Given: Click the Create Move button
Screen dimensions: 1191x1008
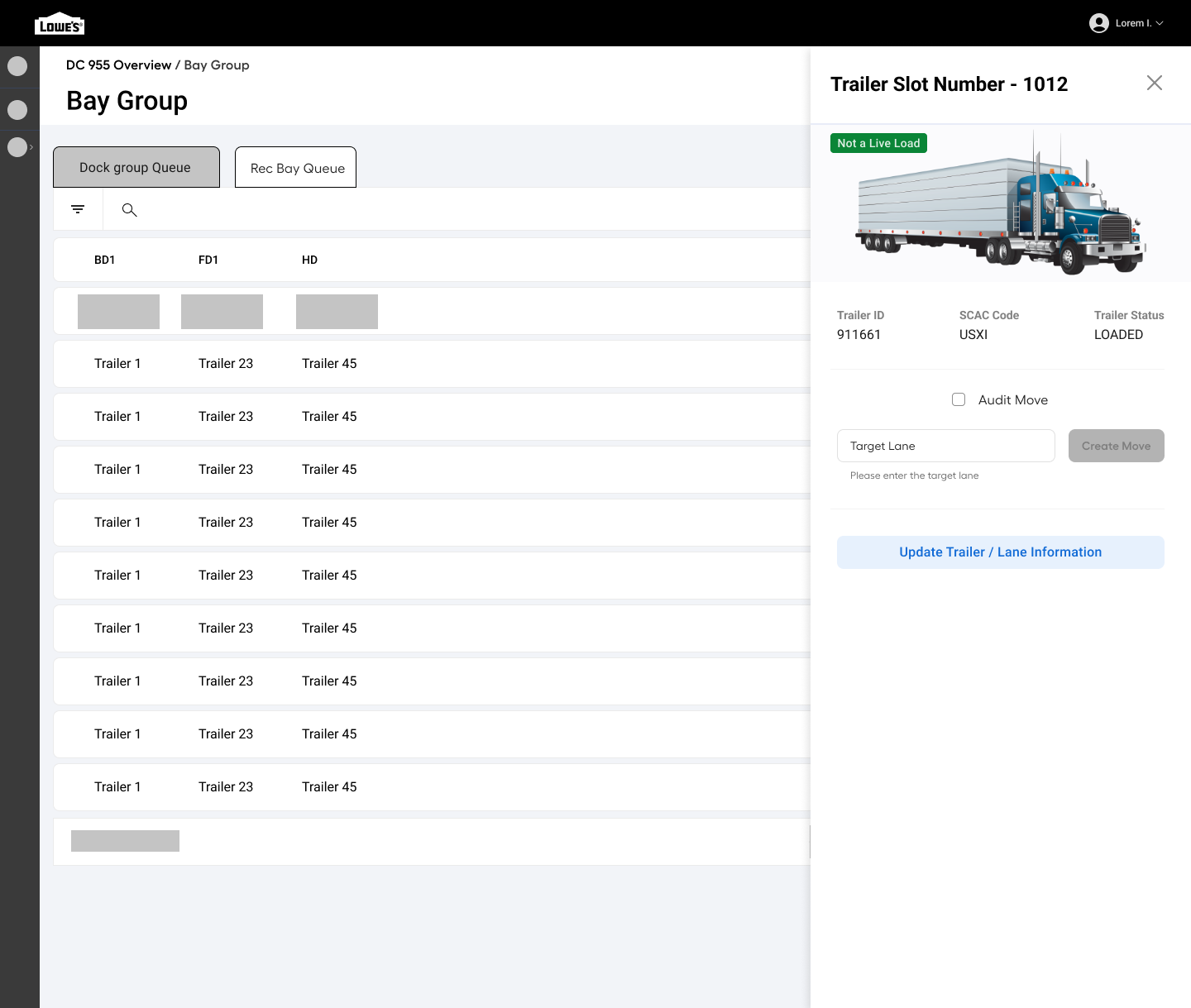Looking at the screenshot, I should (x=1116, y=446).
